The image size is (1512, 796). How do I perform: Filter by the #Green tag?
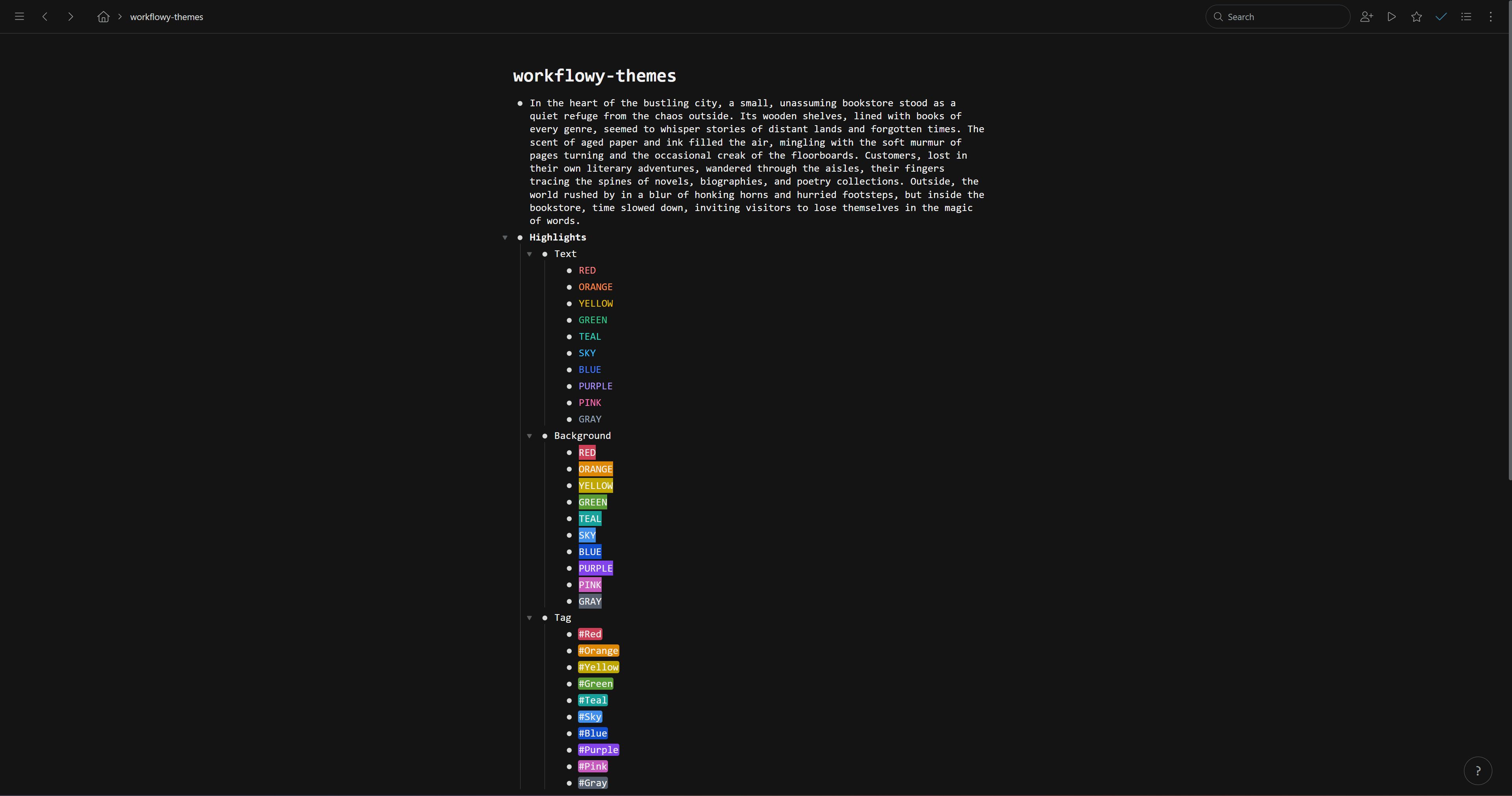tap(596, 683)
